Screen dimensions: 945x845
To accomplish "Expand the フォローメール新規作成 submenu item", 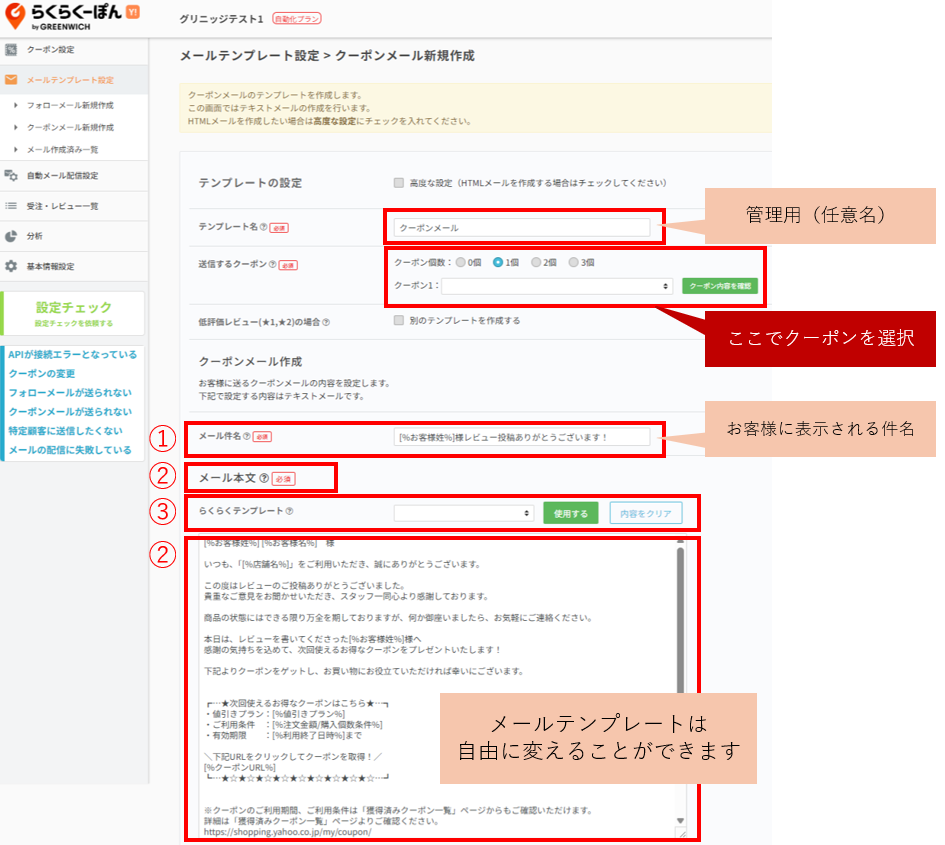I will coord(69,105).
